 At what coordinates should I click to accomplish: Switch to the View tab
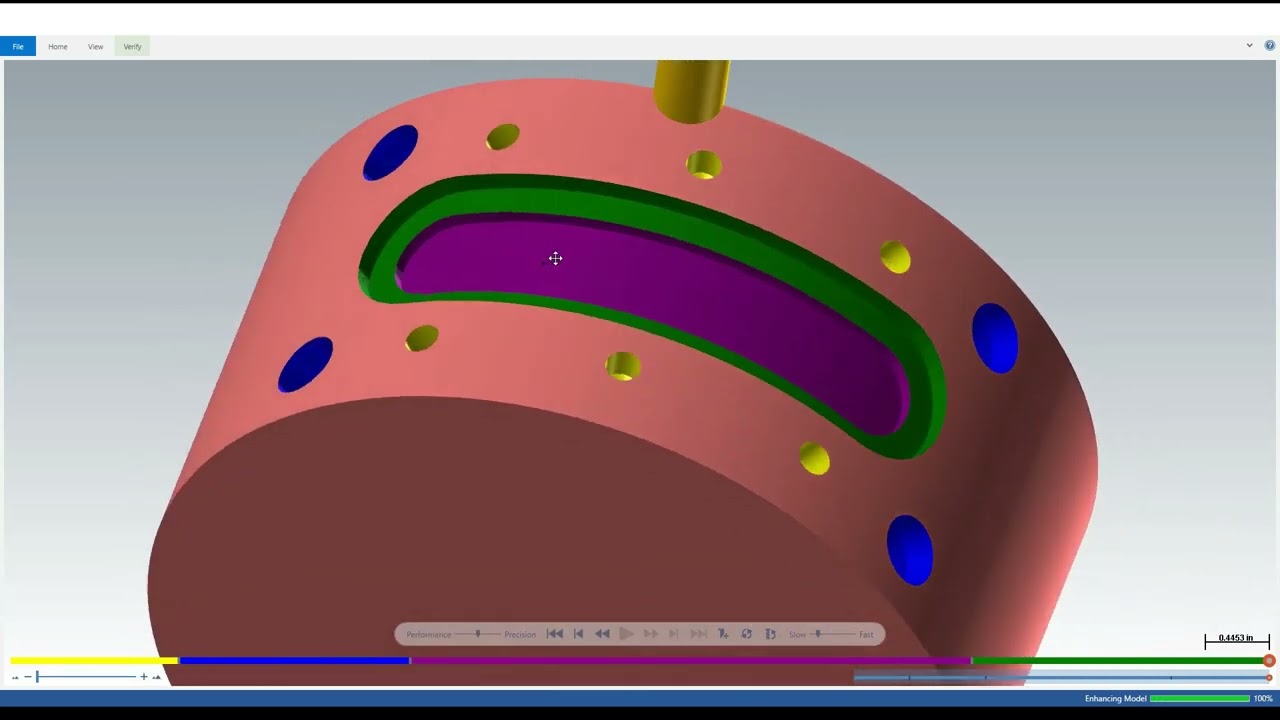tap(95, 46)
